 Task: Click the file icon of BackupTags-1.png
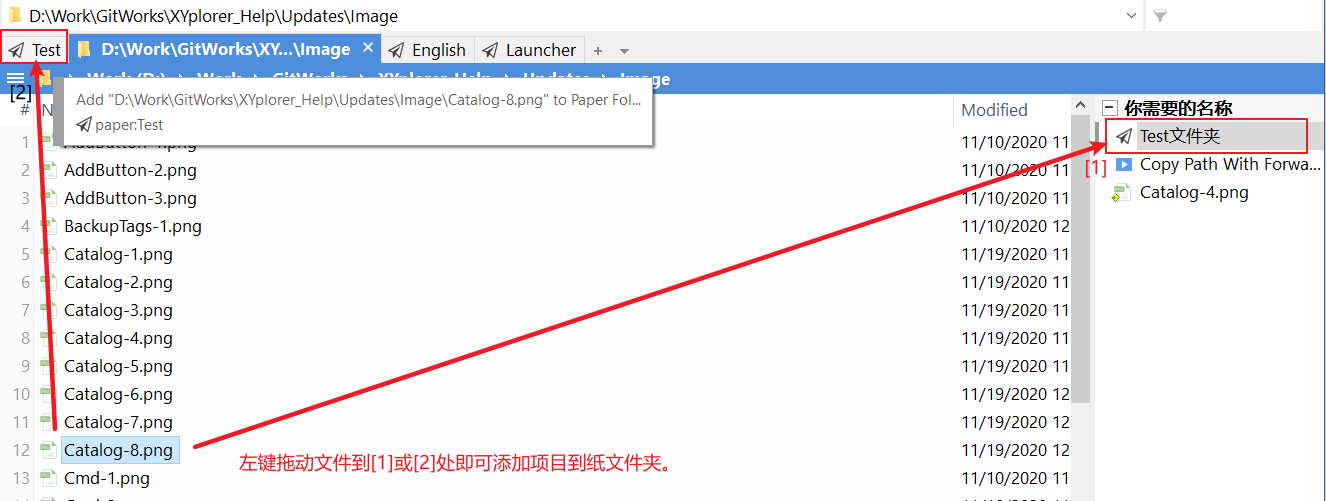[47, 226]
